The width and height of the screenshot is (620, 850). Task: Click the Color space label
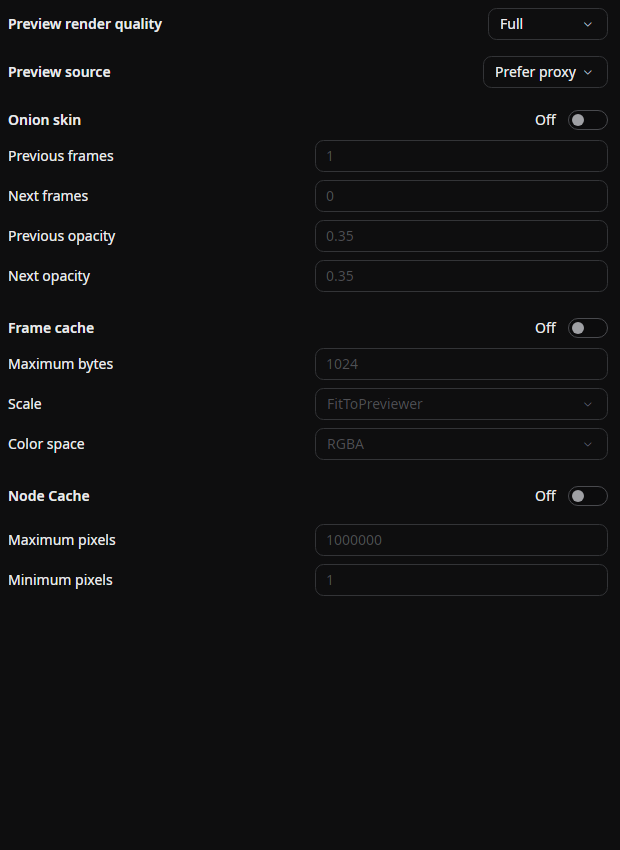(x=46, y=445)
